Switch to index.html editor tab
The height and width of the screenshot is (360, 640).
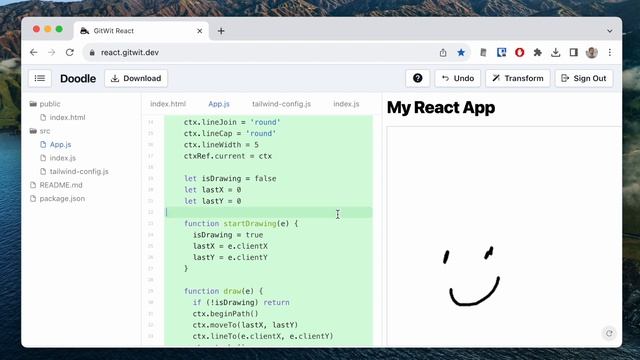click(x=168, y=104)
